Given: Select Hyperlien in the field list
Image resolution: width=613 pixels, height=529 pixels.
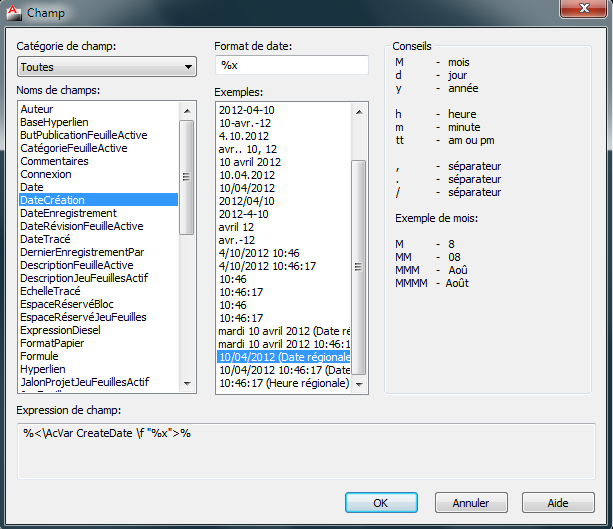Looking at the screenshot, I should (42, 369).
